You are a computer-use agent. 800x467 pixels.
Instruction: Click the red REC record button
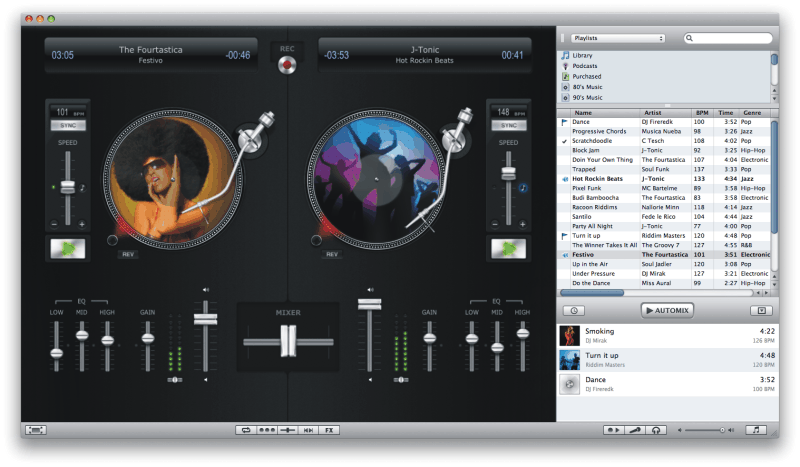point(288,66)
